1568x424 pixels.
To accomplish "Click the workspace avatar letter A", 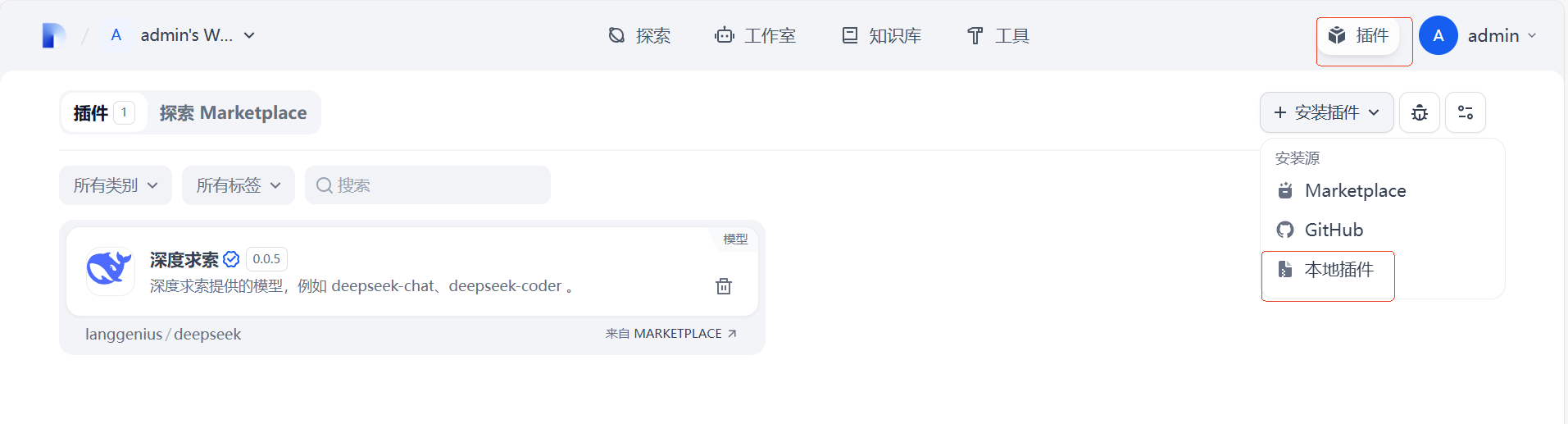I will [116, 35].
